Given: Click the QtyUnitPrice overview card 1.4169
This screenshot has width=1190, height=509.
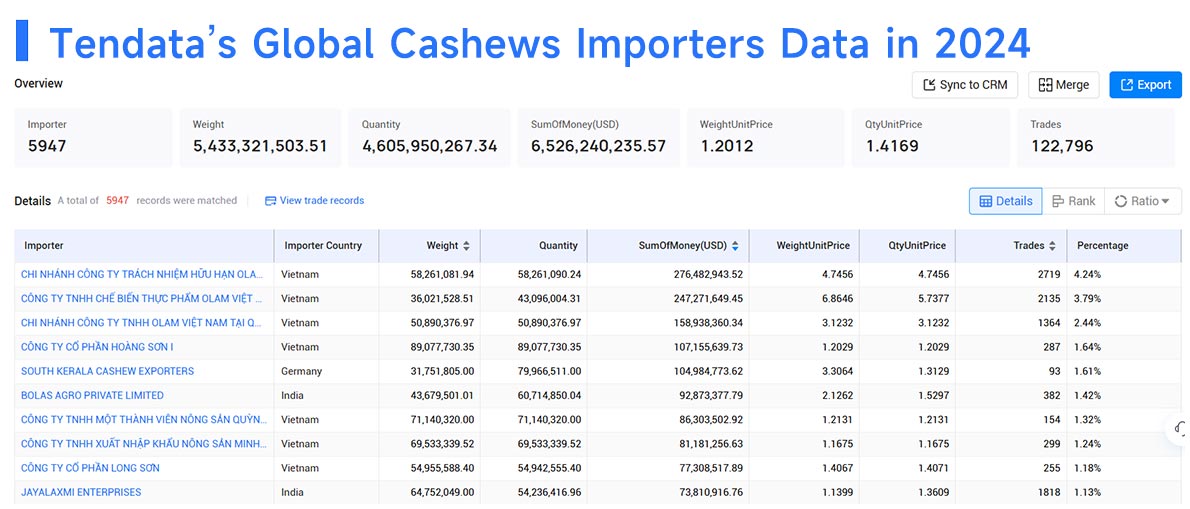Looking at the screenshot, I should [x=931, y=138].
